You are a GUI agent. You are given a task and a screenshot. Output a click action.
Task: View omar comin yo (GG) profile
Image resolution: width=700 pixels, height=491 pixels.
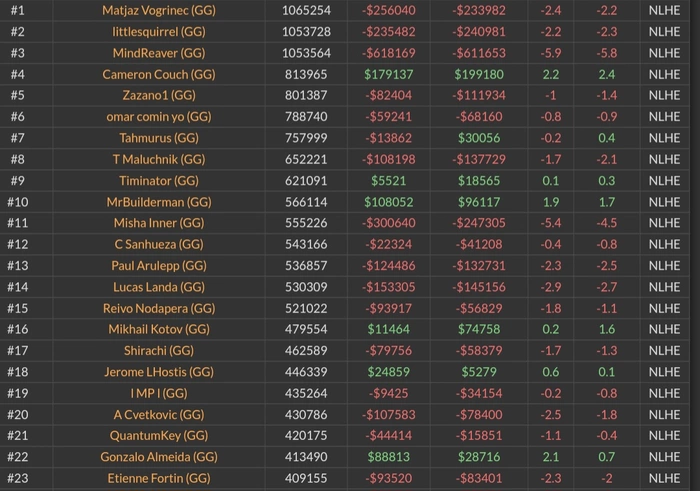pyautogui.click(x=159, y=117)
